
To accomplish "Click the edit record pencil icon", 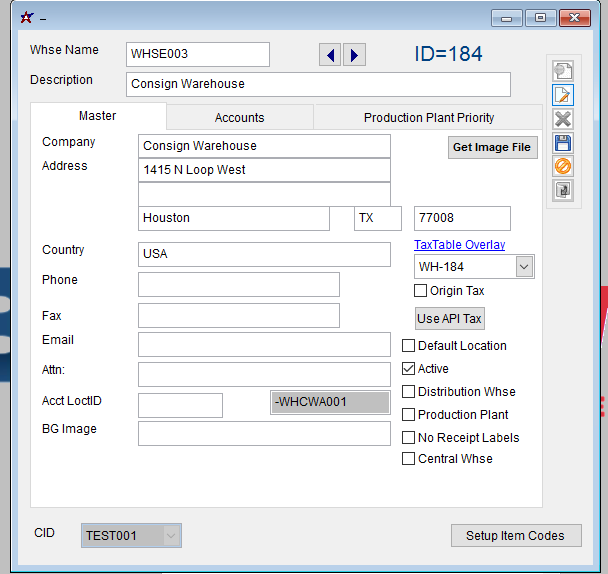I will pyautogui.click(x=563, y=96).
